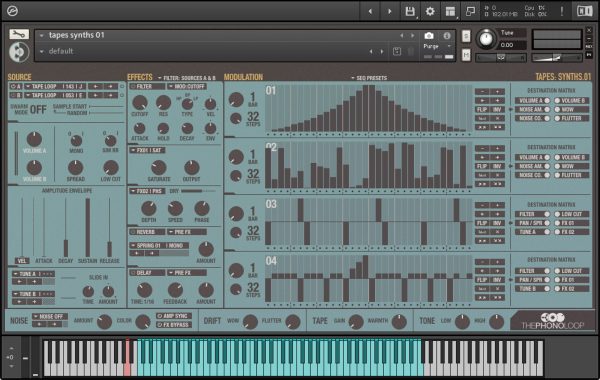This screenshot has height=380, width=600.
Task: Open the FX02 PHS dropdown
Action: tap(147, 191)
